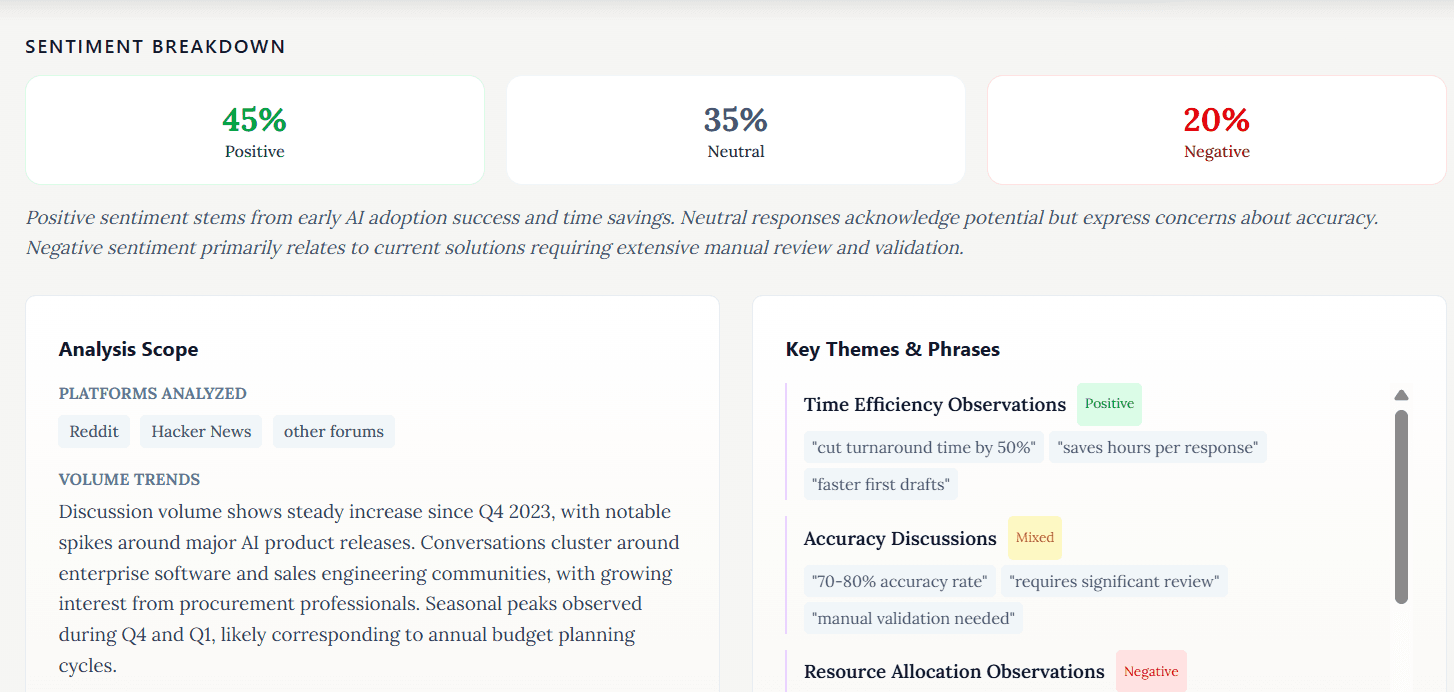Click the green Positive badge
This screenshot has width=1454, height=692.
coord(1109,404)
